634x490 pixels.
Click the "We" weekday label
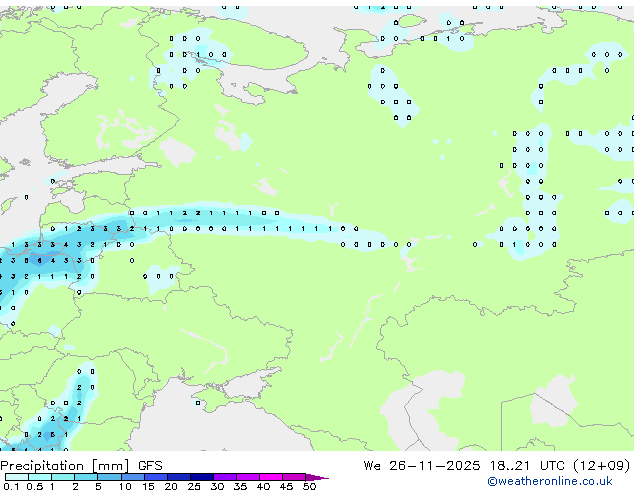coord(372,466)
